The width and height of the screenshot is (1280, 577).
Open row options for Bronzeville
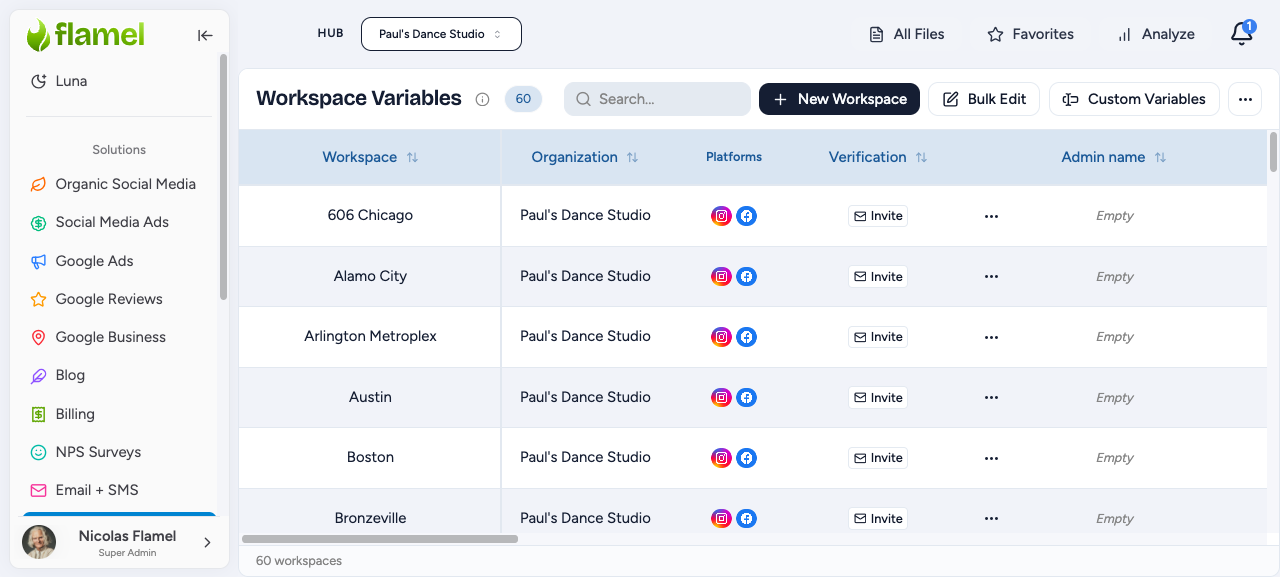pos(991,519)
